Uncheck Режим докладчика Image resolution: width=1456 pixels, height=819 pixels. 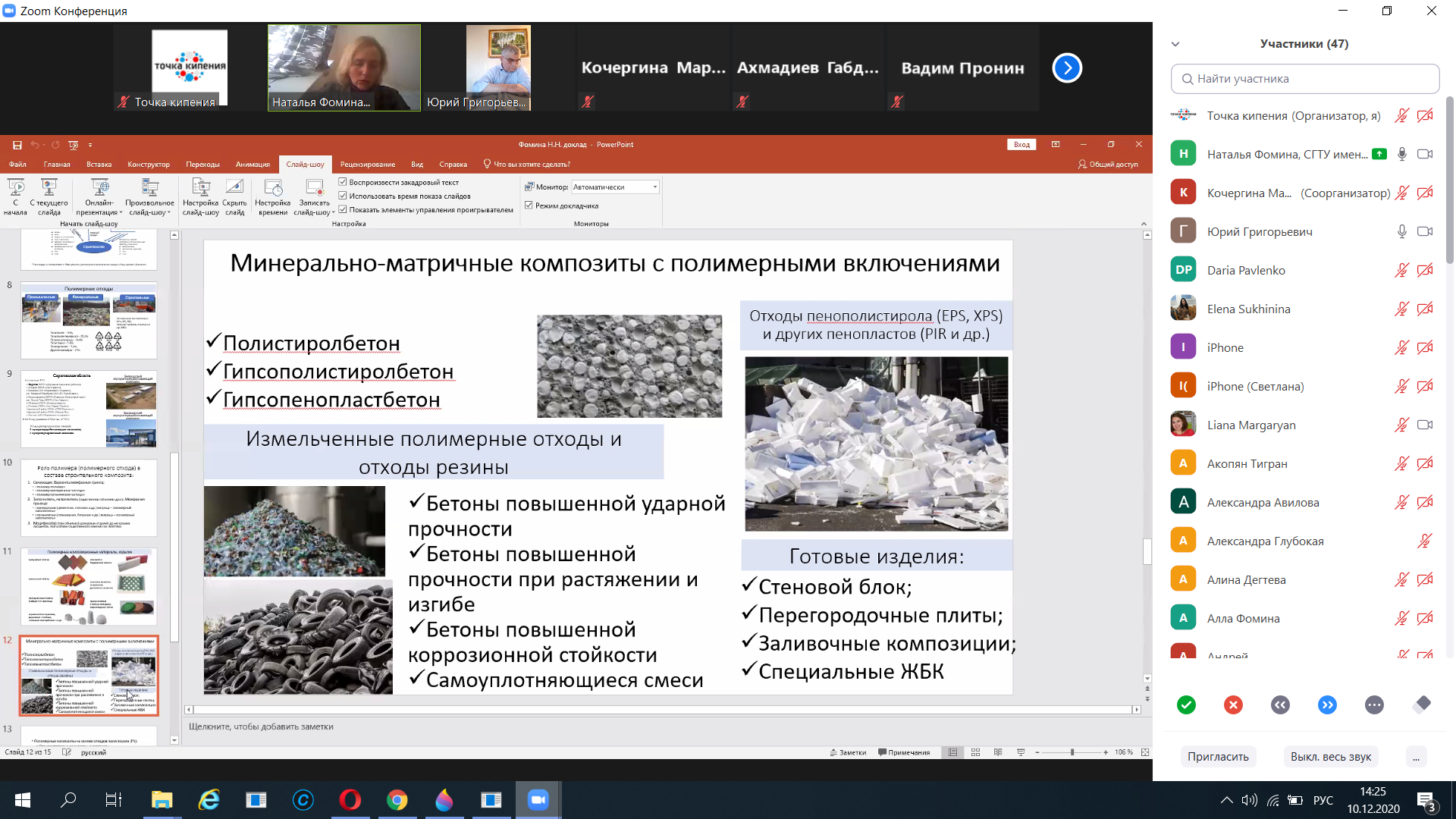click(x=529, y=206)
